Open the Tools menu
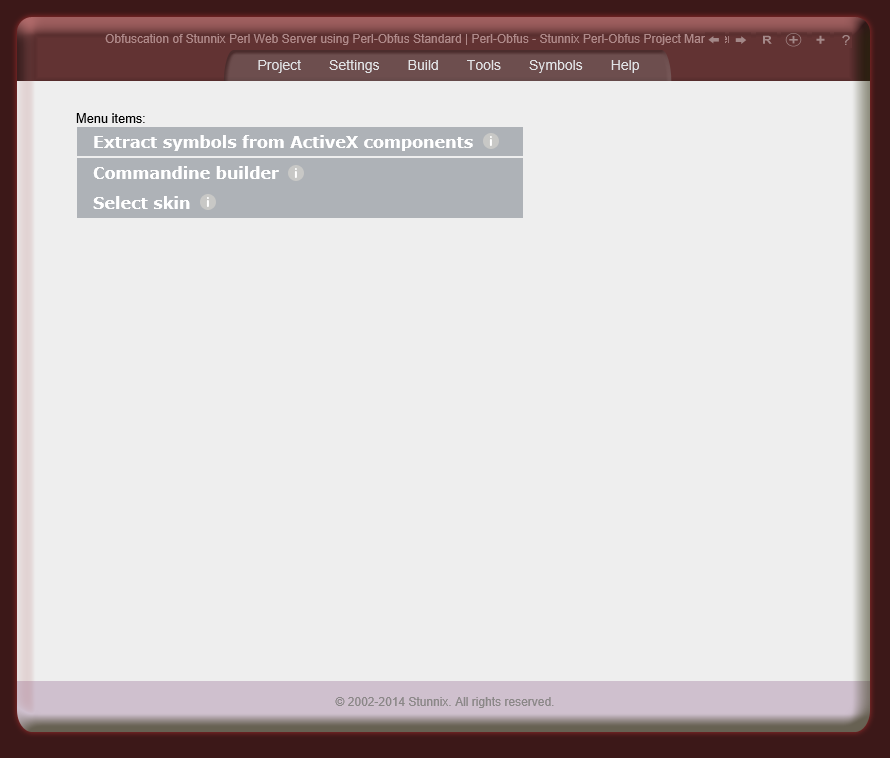The width and height of the screenshot is (890, 758). point(483,65)
